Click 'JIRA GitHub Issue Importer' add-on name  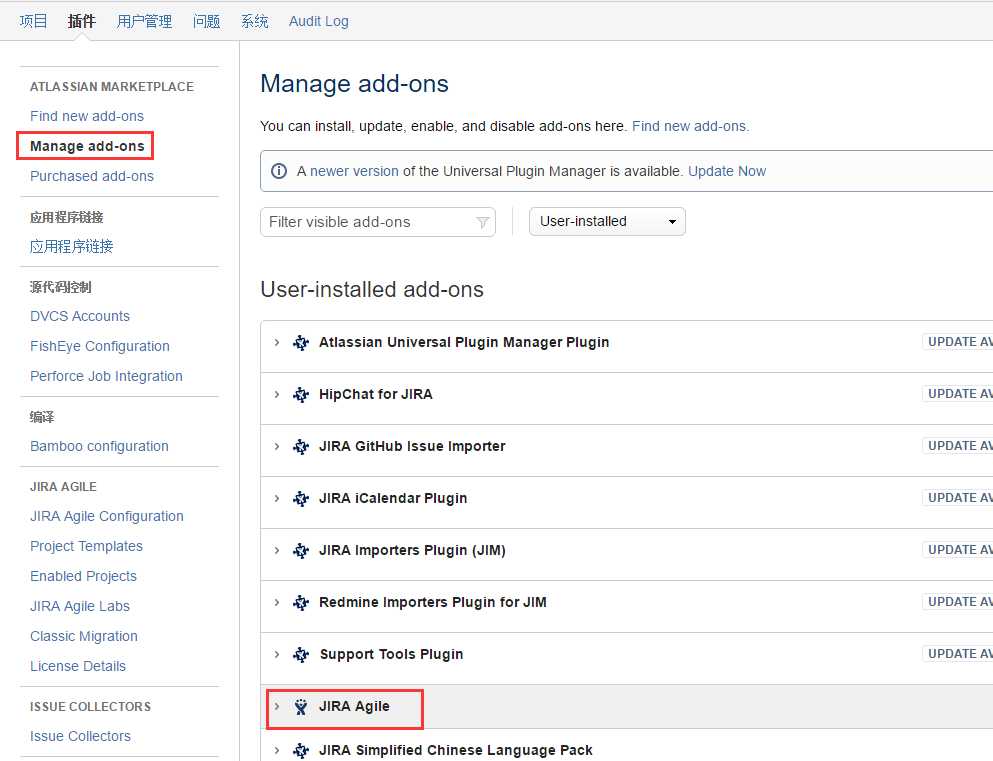click(412, 446)
